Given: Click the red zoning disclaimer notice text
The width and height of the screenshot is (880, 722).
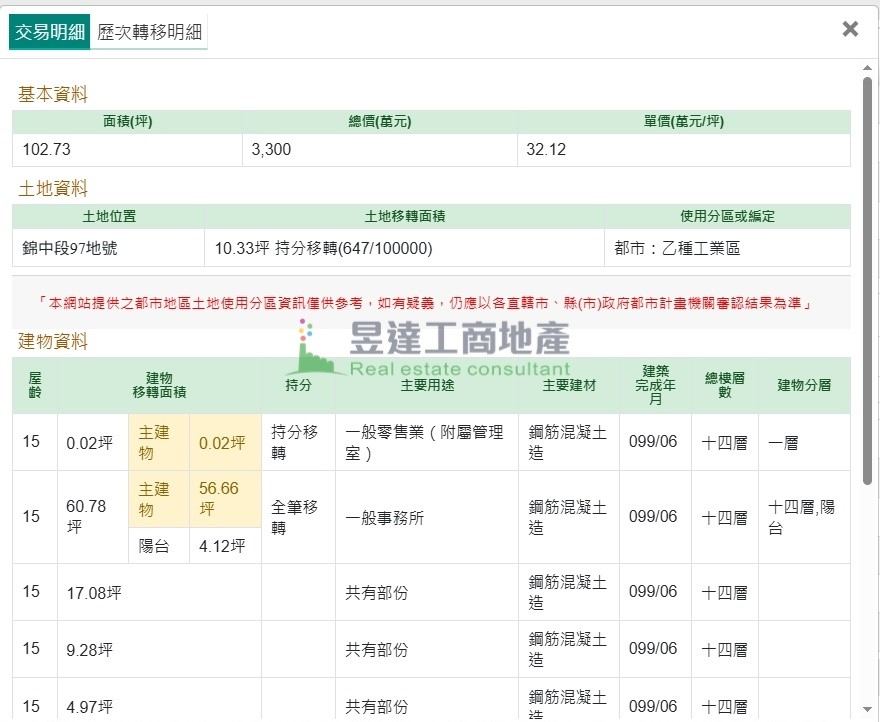Looking at the screenshot, I should 430,303.
